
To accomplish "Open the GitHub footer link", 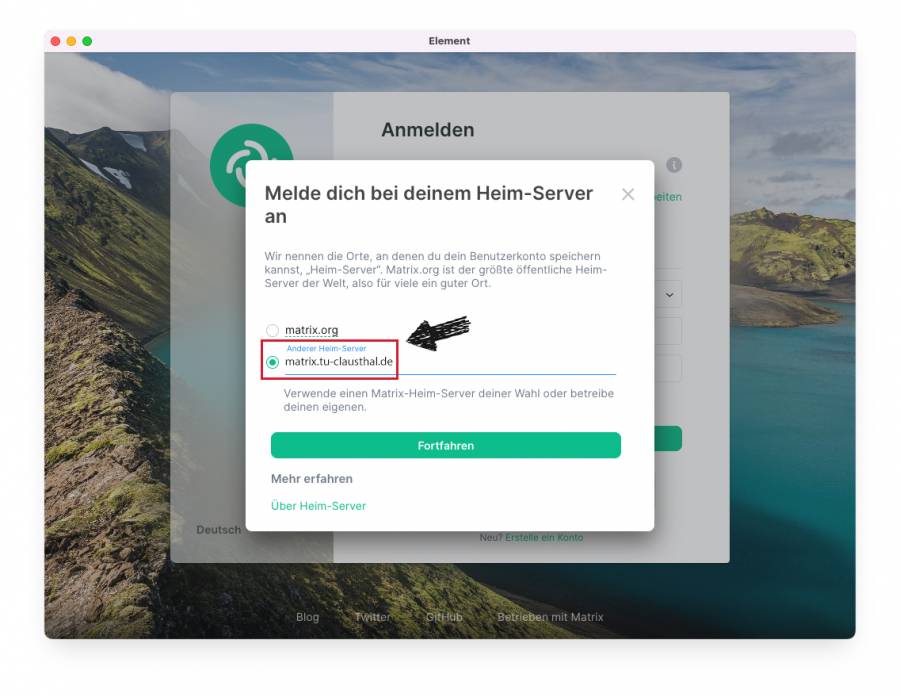I will tap(443, 617).
